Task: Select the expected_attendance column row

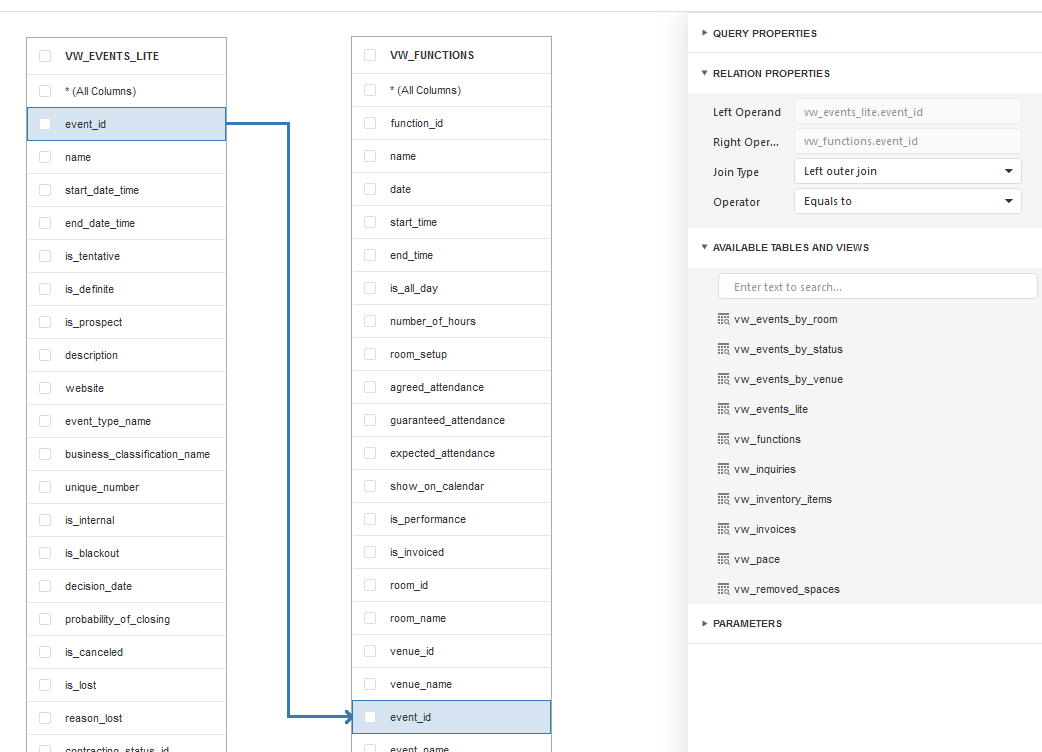Action: point(451,453)
